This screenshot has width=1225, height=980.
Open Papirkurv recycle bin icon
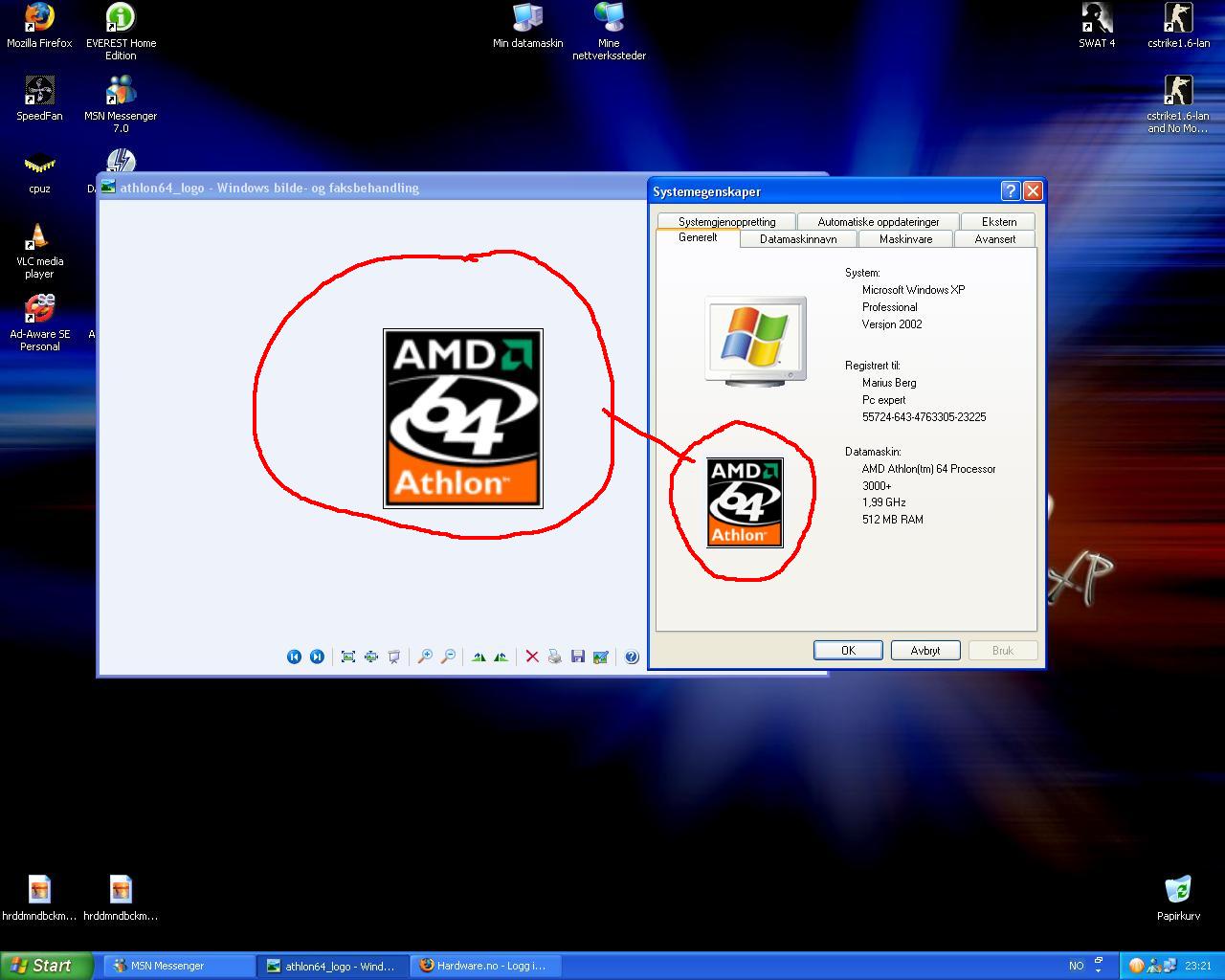click(1178, 898)
